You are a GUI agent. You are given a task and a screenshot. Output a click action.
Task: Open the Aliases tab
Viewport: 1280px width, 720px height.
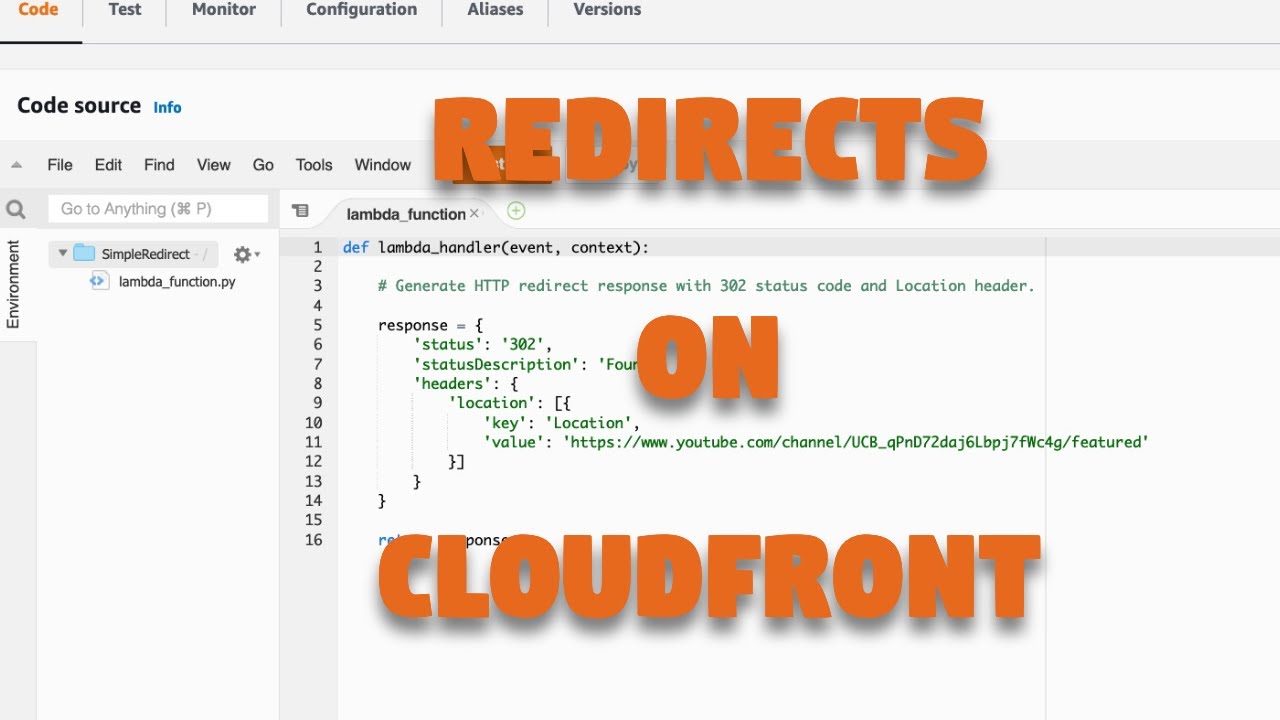point(495,10)
